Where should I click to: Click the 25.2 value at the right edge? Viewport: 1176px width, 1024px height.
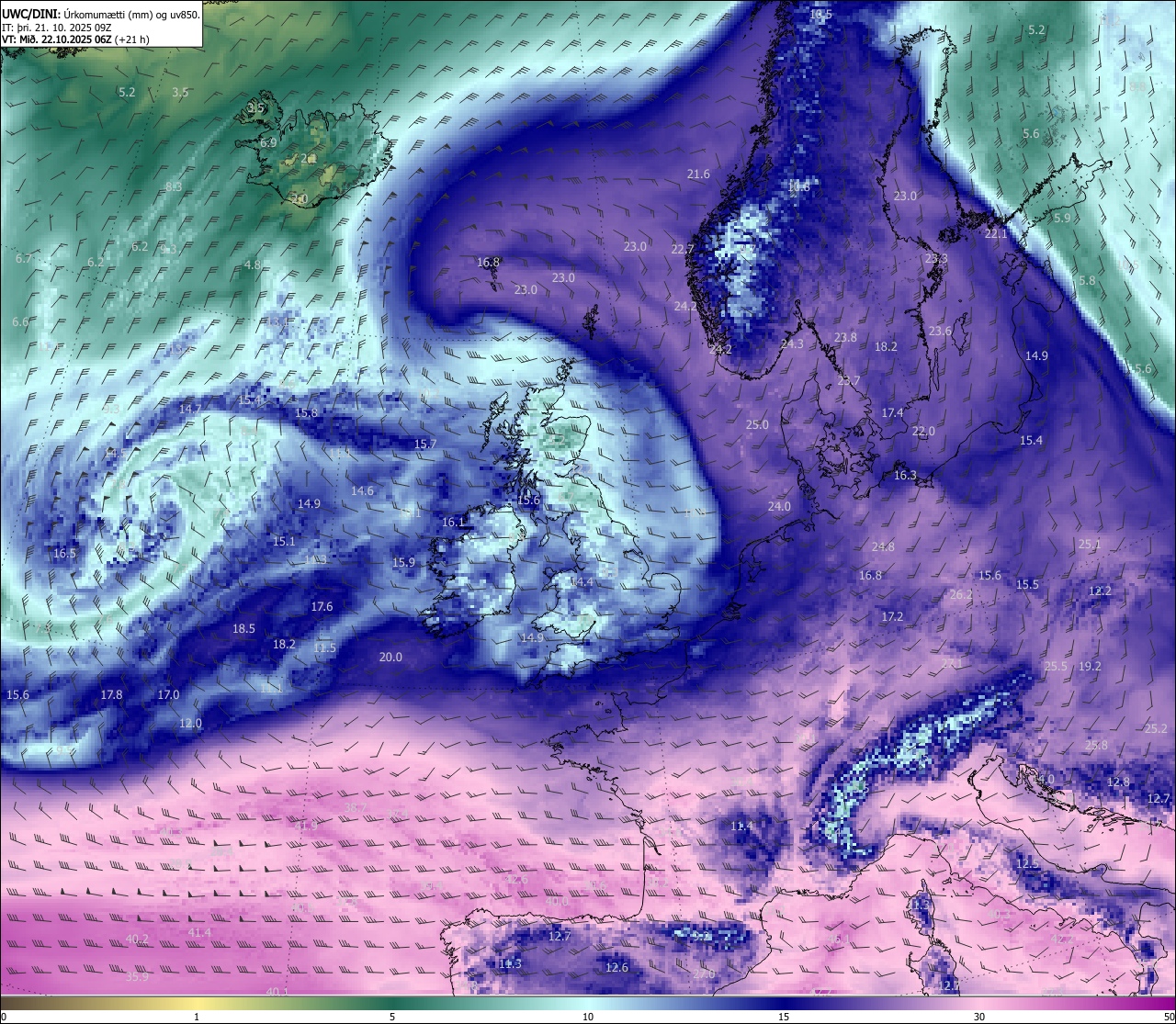[1156, 729]
